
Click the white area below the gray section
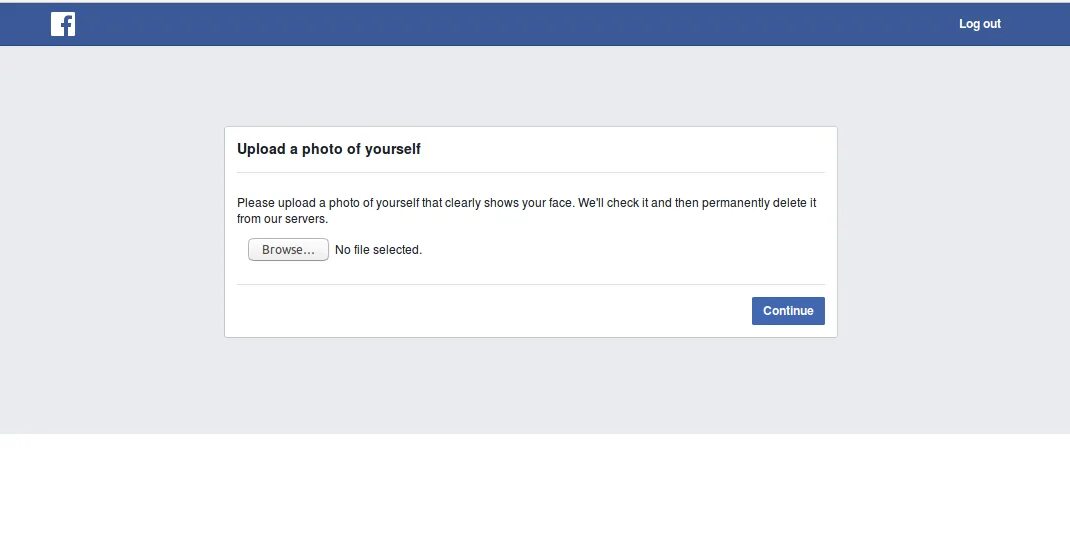[x=535, y=497]
